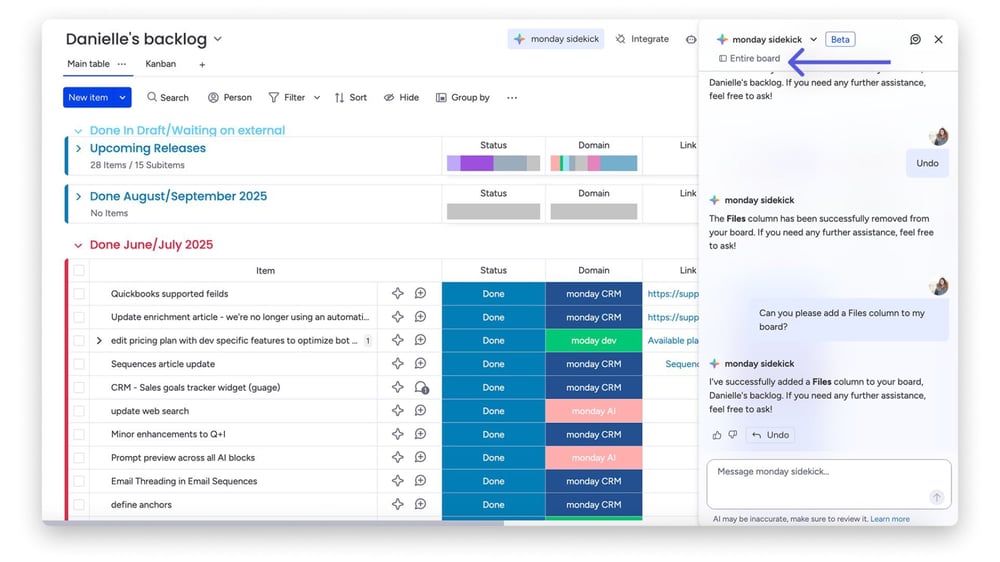Check the Update enrichment article item
Image resolution: width=1000 pixels, height=562 pixels.
click(79, 317)
